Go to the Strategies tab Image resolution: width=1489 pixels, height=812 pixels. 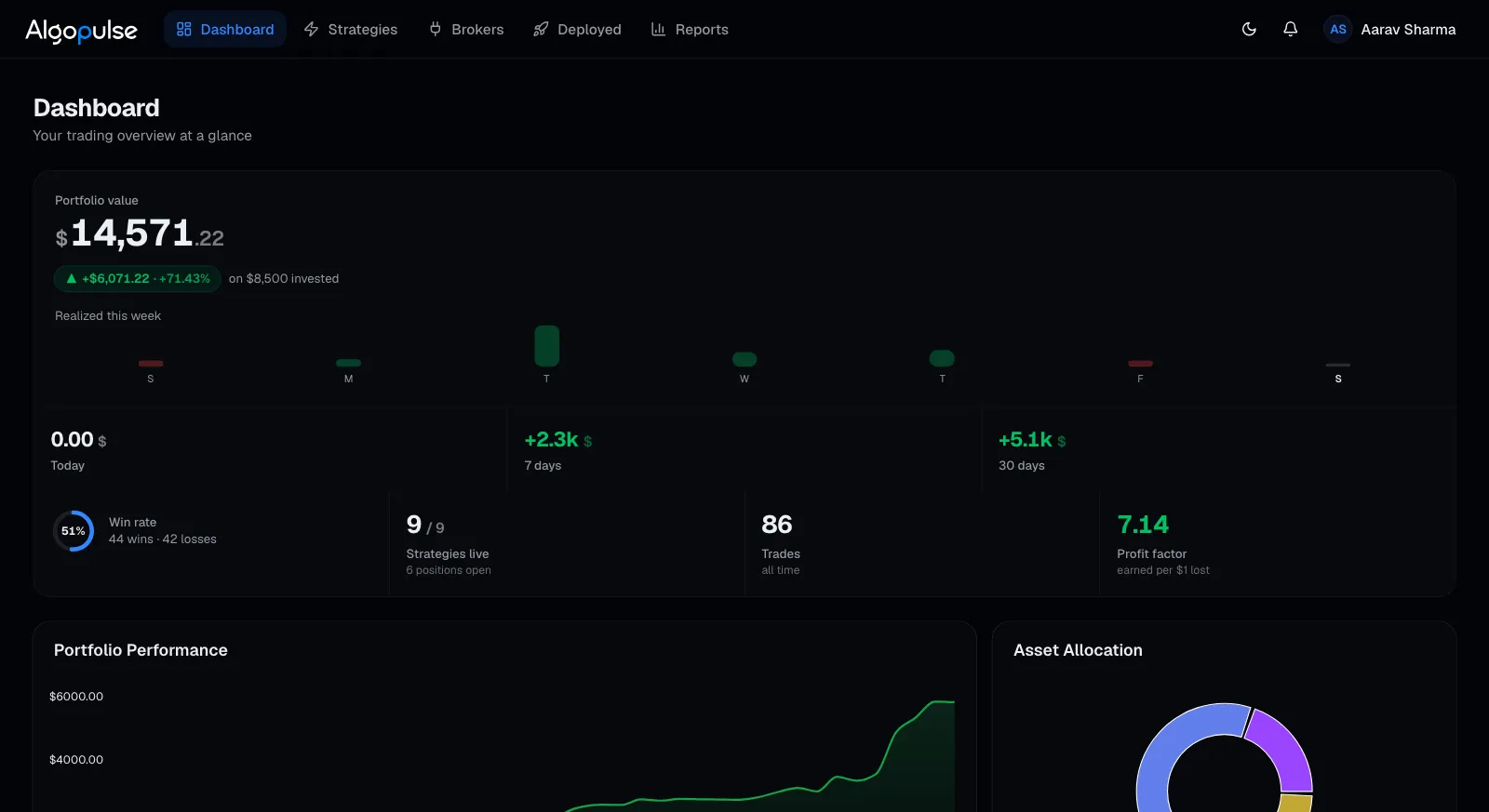click(x=351, y=29)
